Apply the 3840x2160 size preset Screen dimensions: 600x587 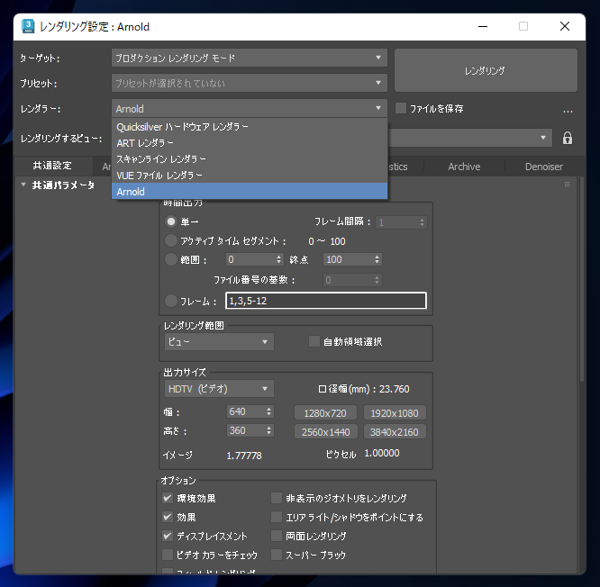[x=395, y=432]
